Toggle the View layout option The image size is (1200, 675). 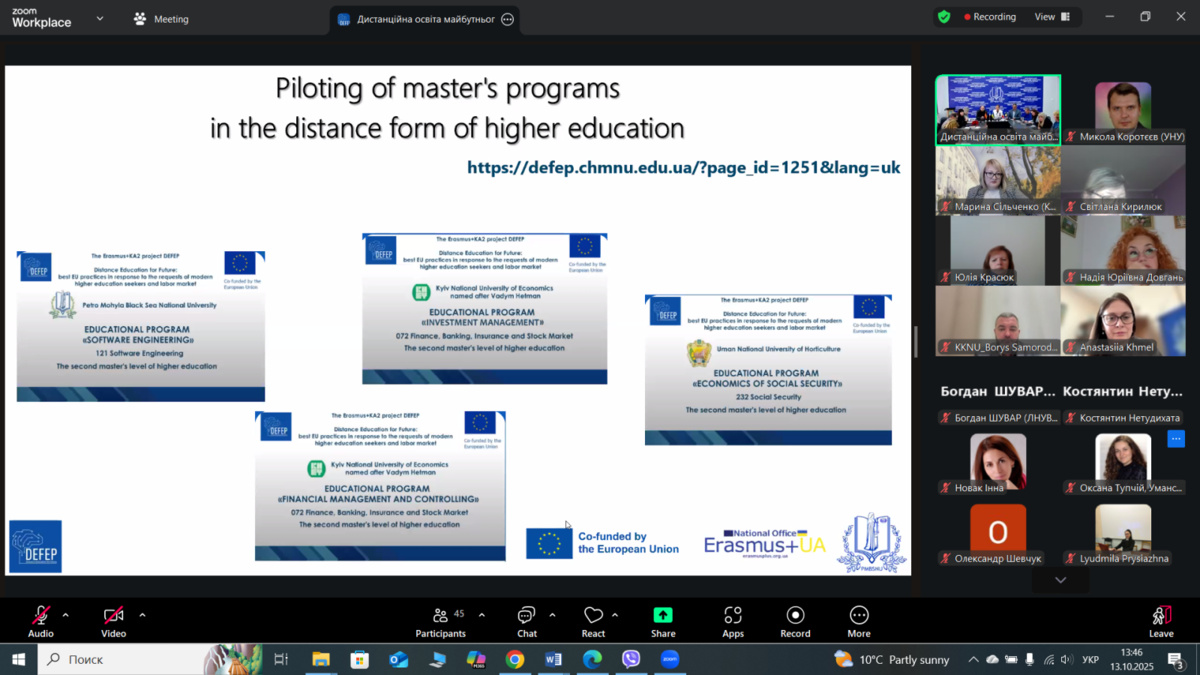point(1052,17)
